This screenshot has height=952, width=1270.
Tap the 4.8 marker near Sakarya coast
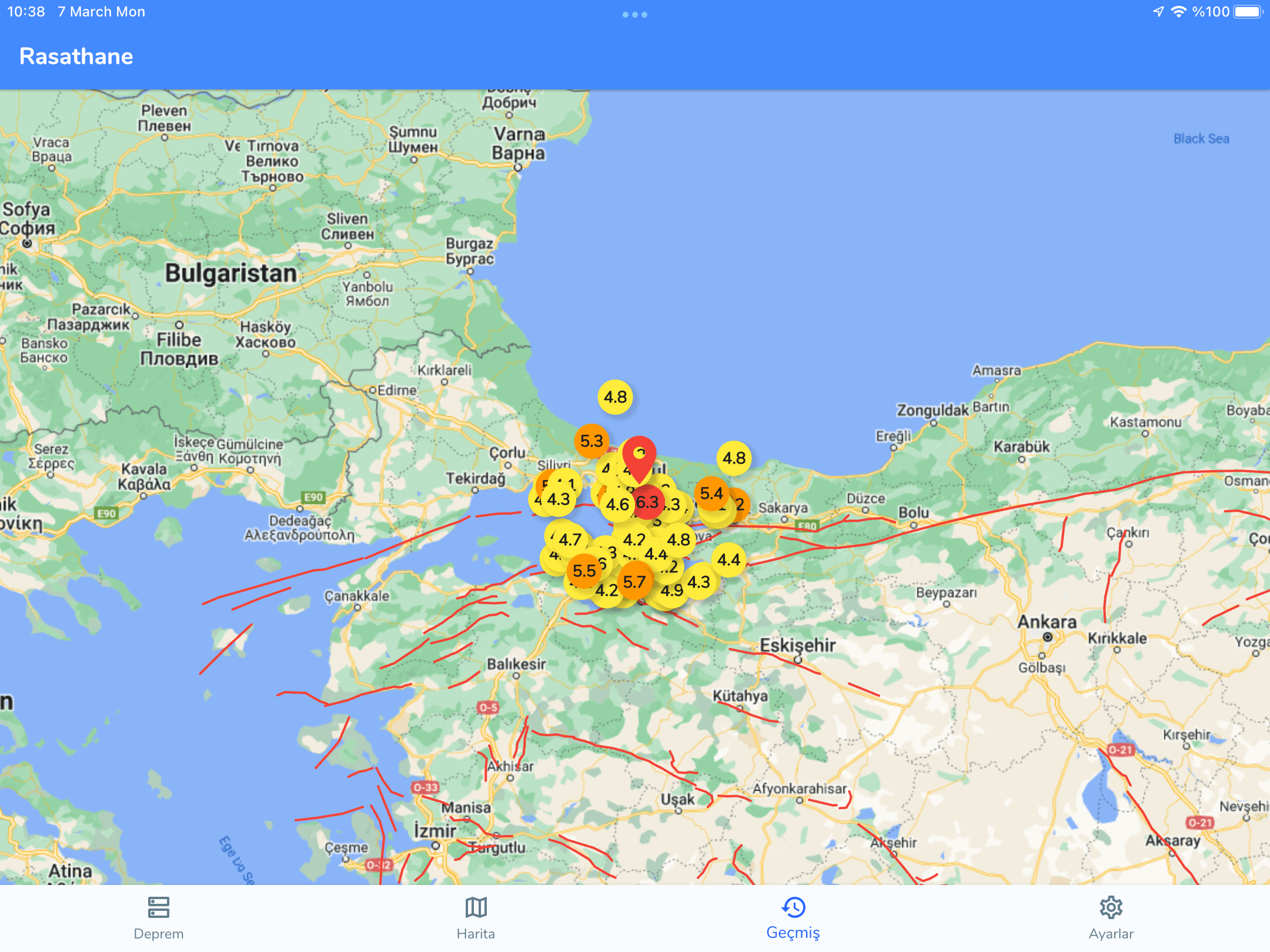pos(734,458)
